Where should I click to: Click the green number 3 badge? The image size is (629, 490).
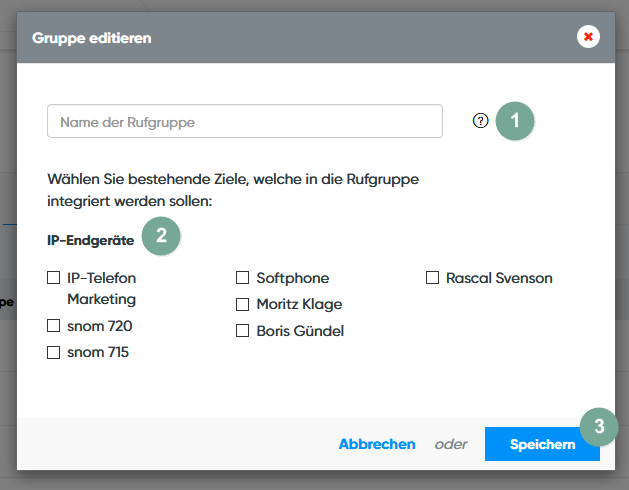[x=599, y=425]
